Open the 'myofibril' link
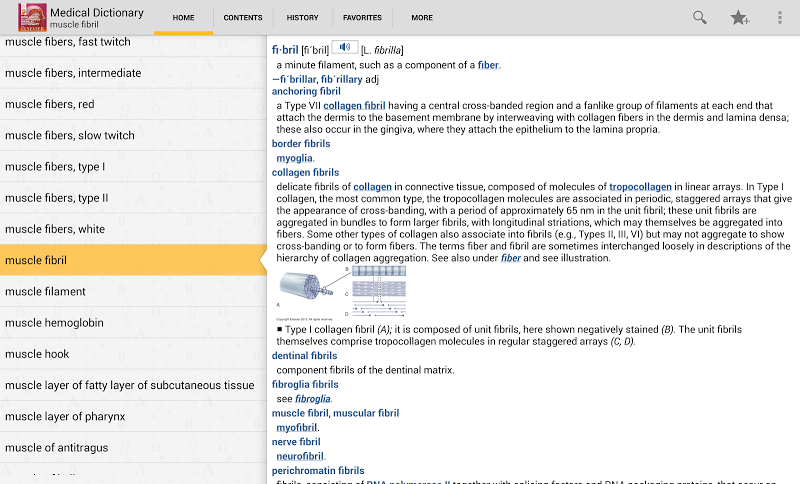 (296, 427)
